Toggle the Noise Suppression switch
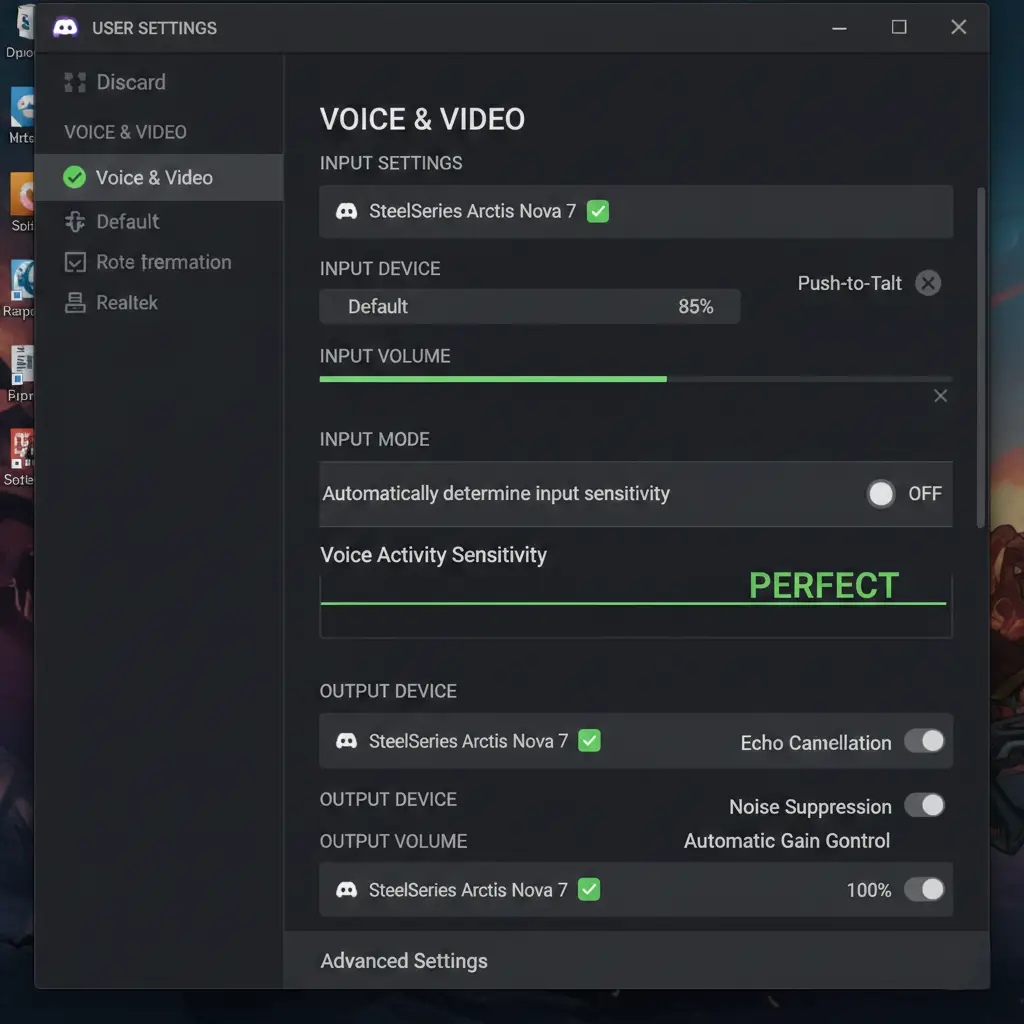The height and width of the screenshot is (1024, 1024). [x=924, y=805]
